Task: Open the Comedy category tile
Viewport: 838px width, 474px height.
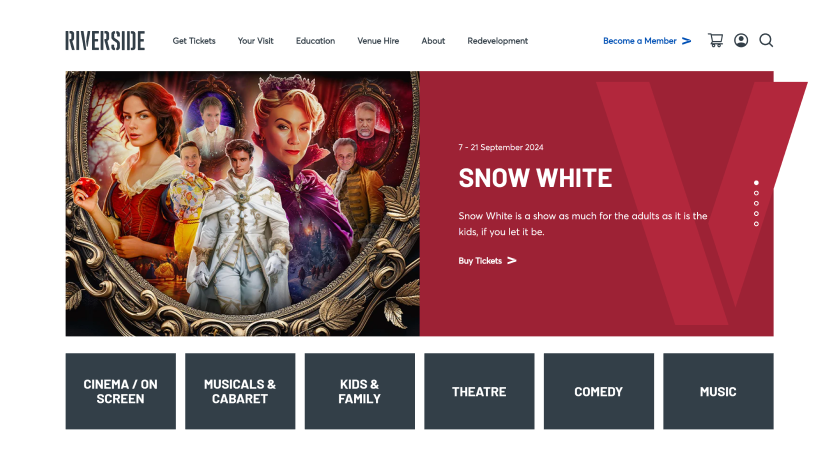Action: 599,391
